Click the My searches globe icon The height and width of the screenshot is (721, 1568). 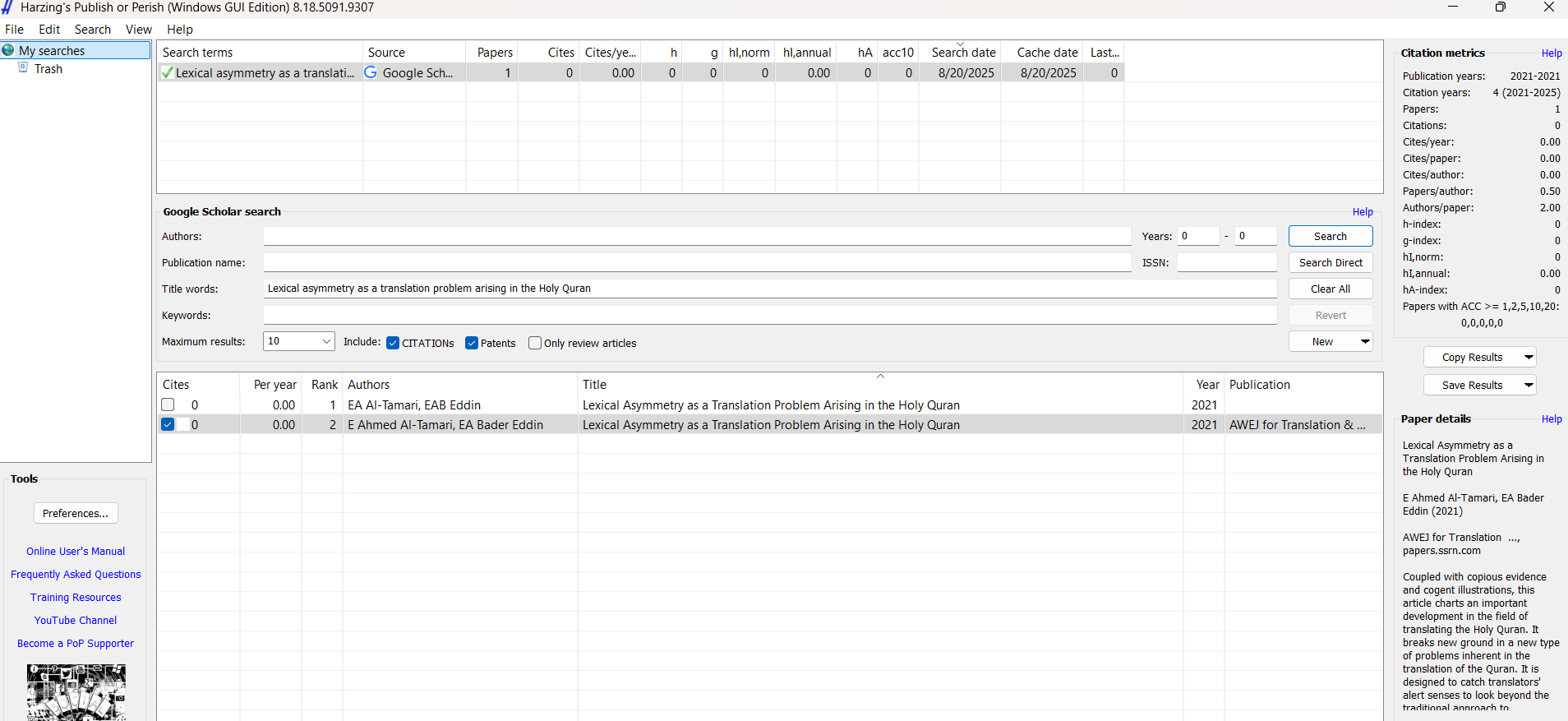8,51
